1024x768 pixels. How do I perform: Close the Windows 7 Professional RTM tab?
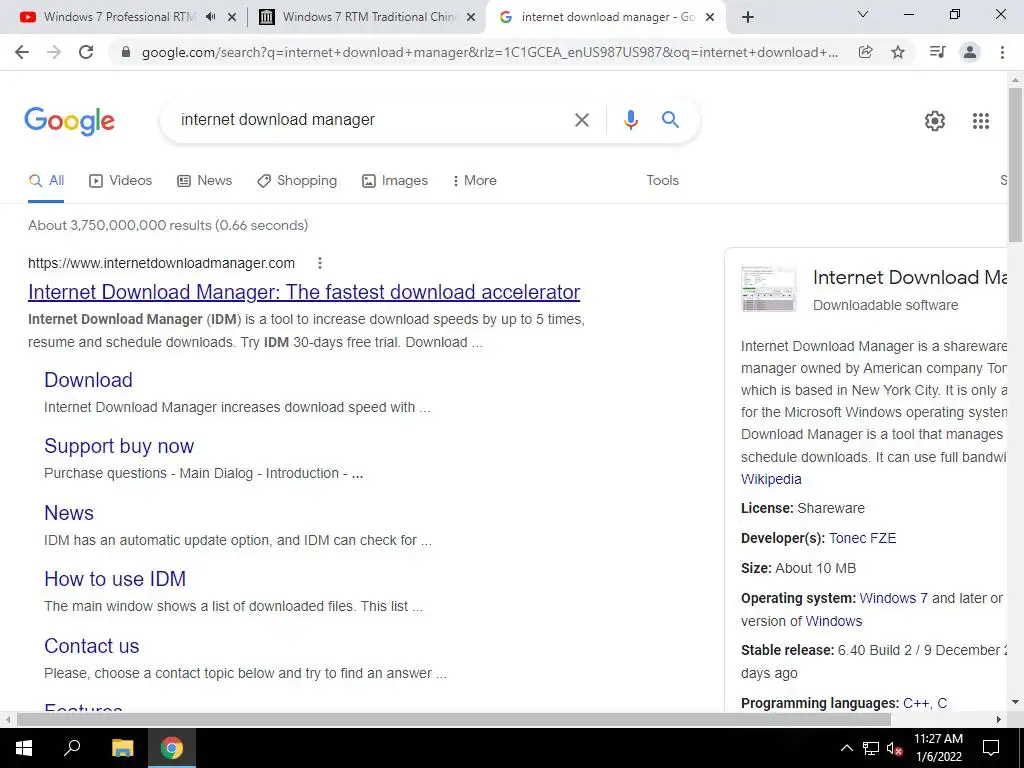coord(232,18)
